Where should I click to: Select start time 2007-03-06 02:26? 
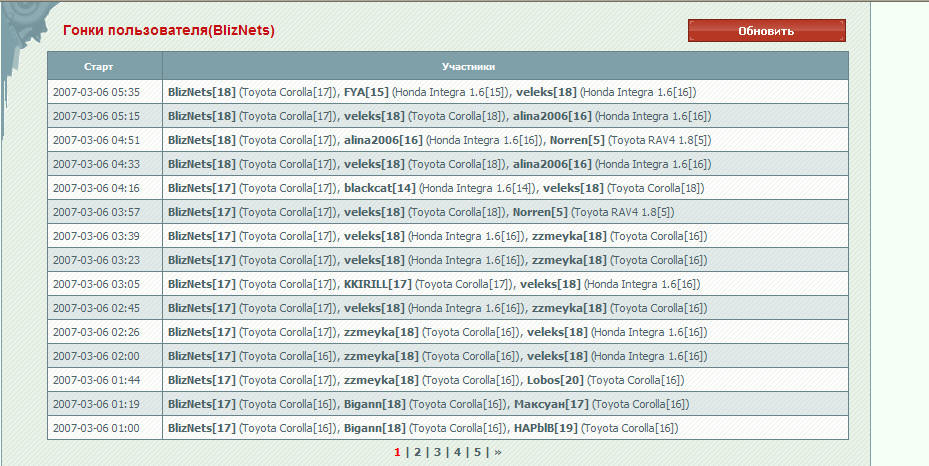[x=97, y=332]
